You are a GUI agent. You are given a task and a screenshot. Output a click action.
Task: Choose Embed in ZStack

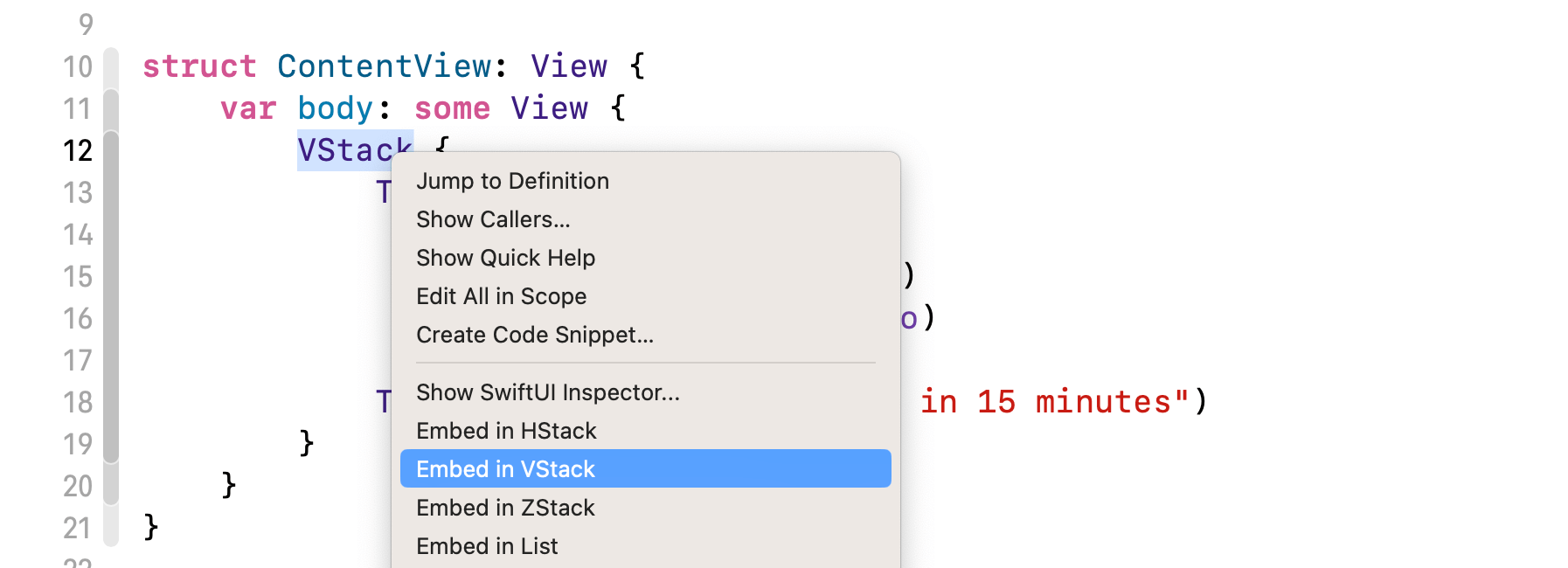pos(505,508)
